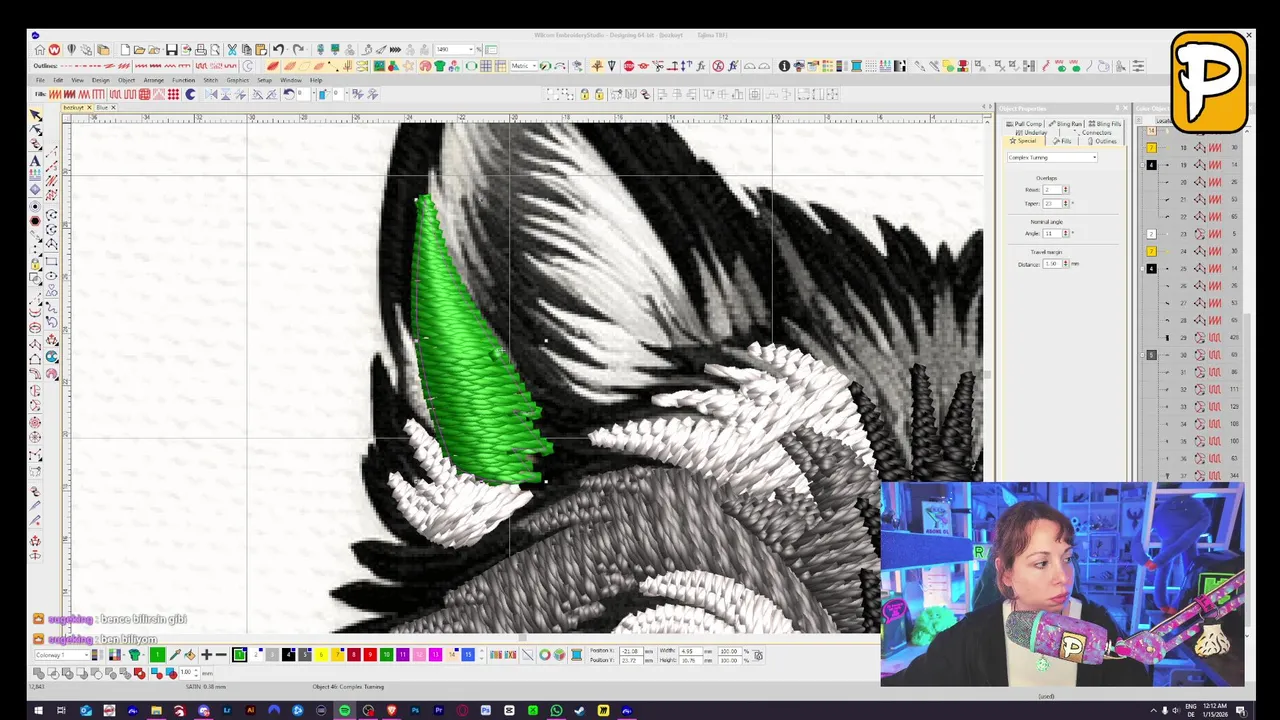Open the Bling Run properties tab
This screenshot has width=1280, height=720.
pos(1066,124)
